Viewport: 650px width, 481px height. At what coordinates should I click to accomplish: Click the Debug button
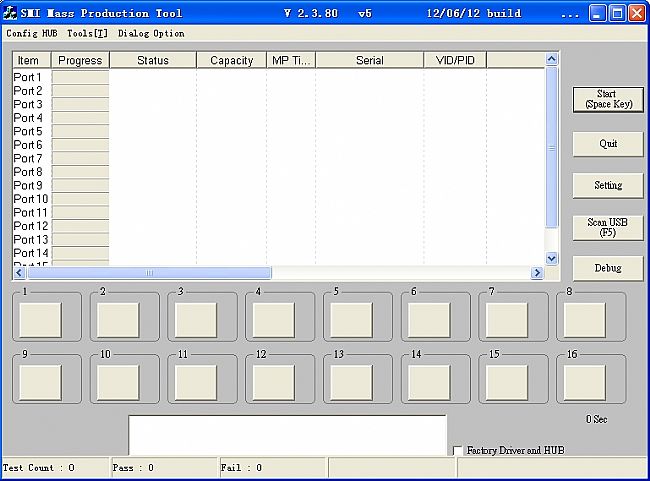(x=607, y=268)
